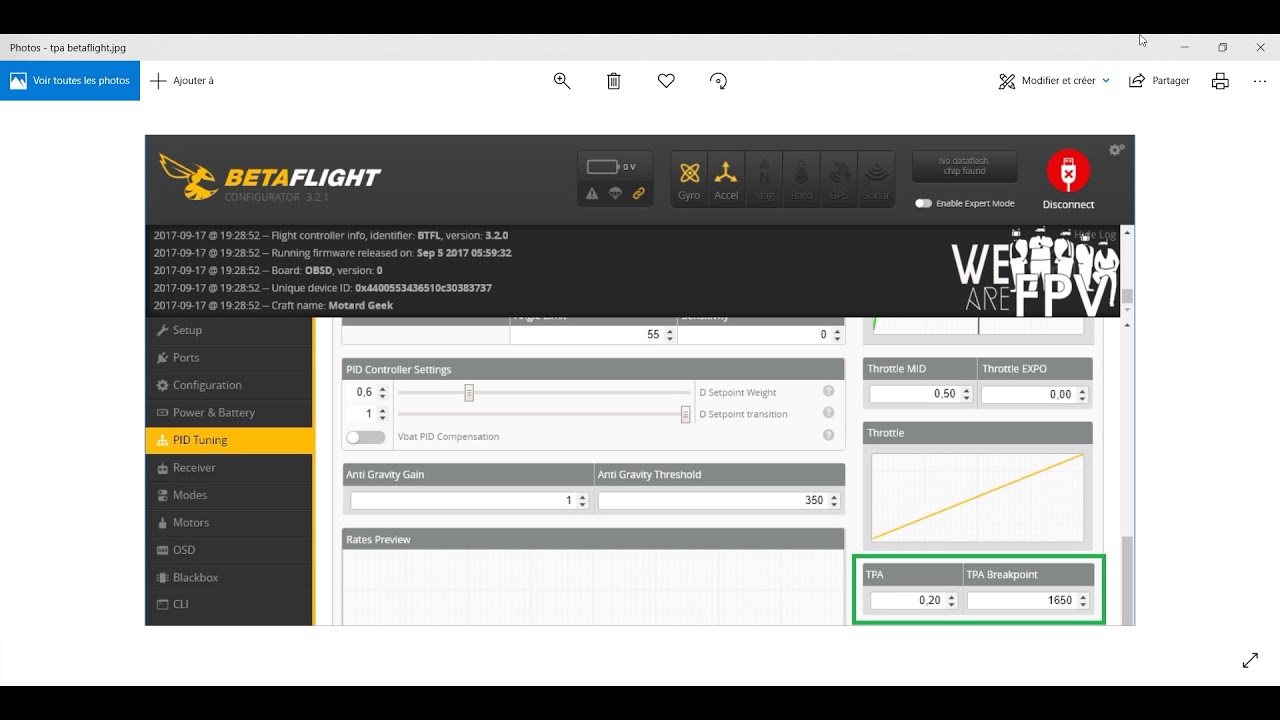Click the Throttle MID value field
Screen dimensions: 1280x720
pyautogui.click(x=921, y=395)
